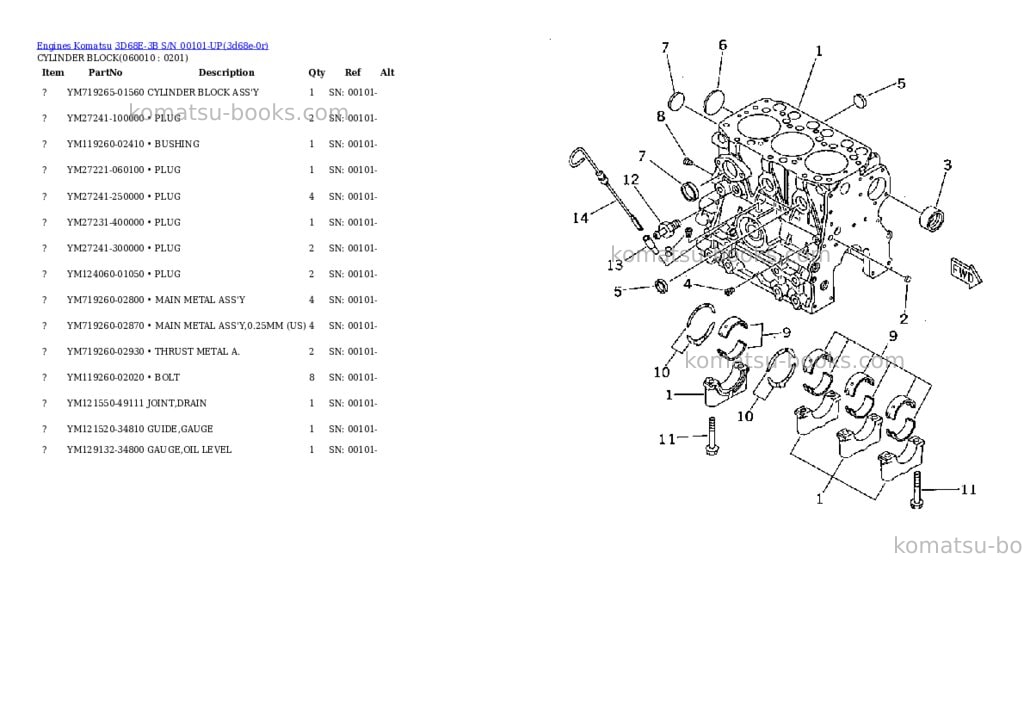Select part number YM129132-34800
The height and width of the screenshot is (725, 1024).
tap(105, 450)
